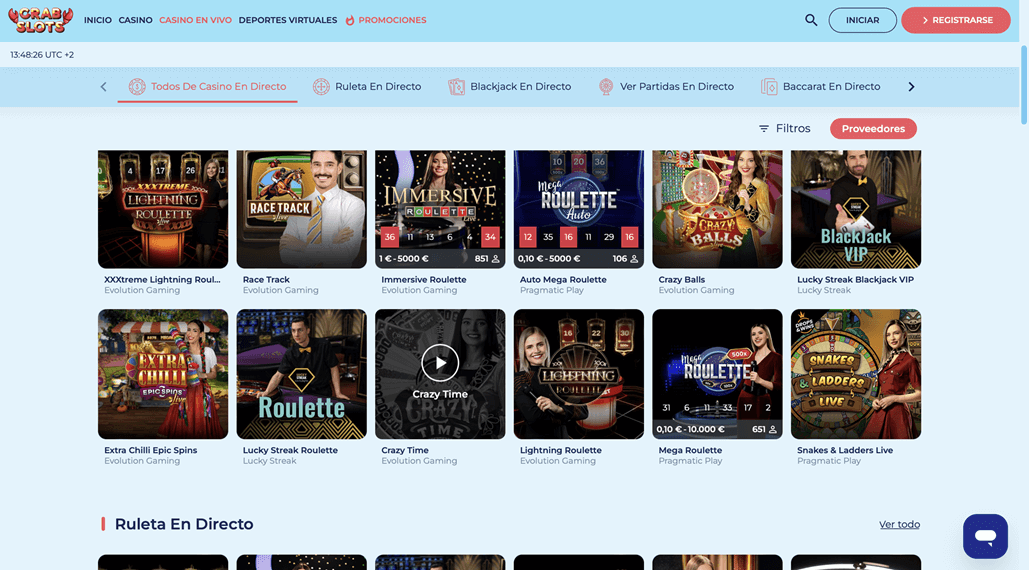Viewport: 1029px width, 570px height.
Task: Click the filter lines icon next to Filtros
Action: click(764, 129)
